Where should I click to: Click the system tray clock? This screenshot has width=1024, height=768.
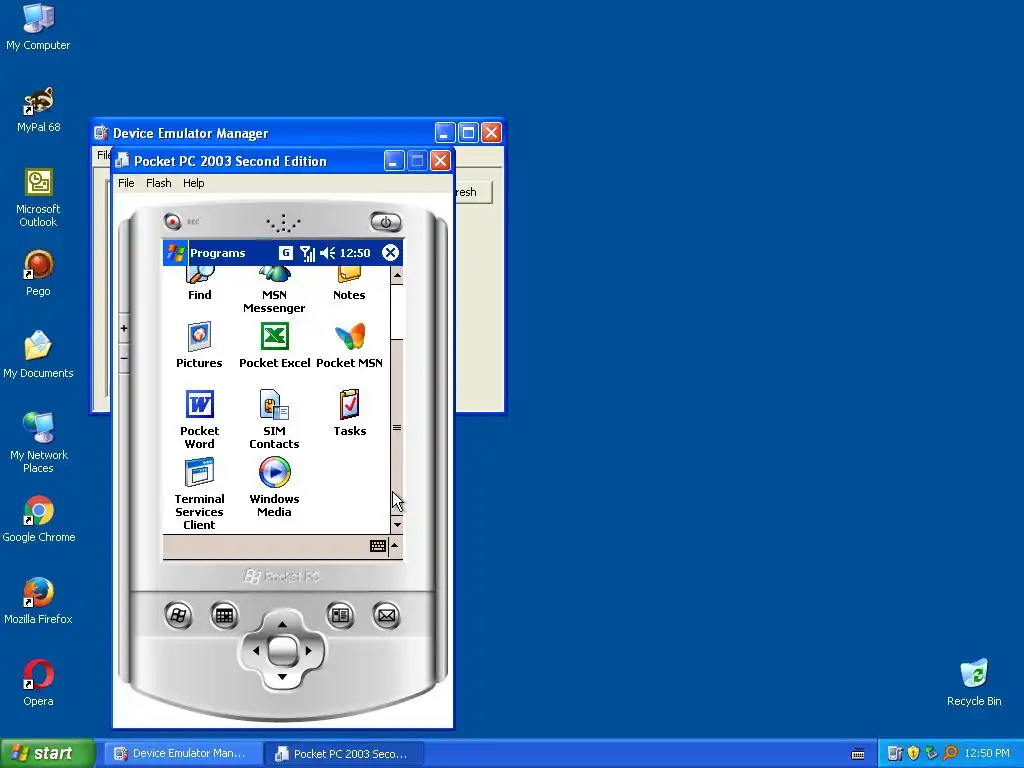[987, 754]
